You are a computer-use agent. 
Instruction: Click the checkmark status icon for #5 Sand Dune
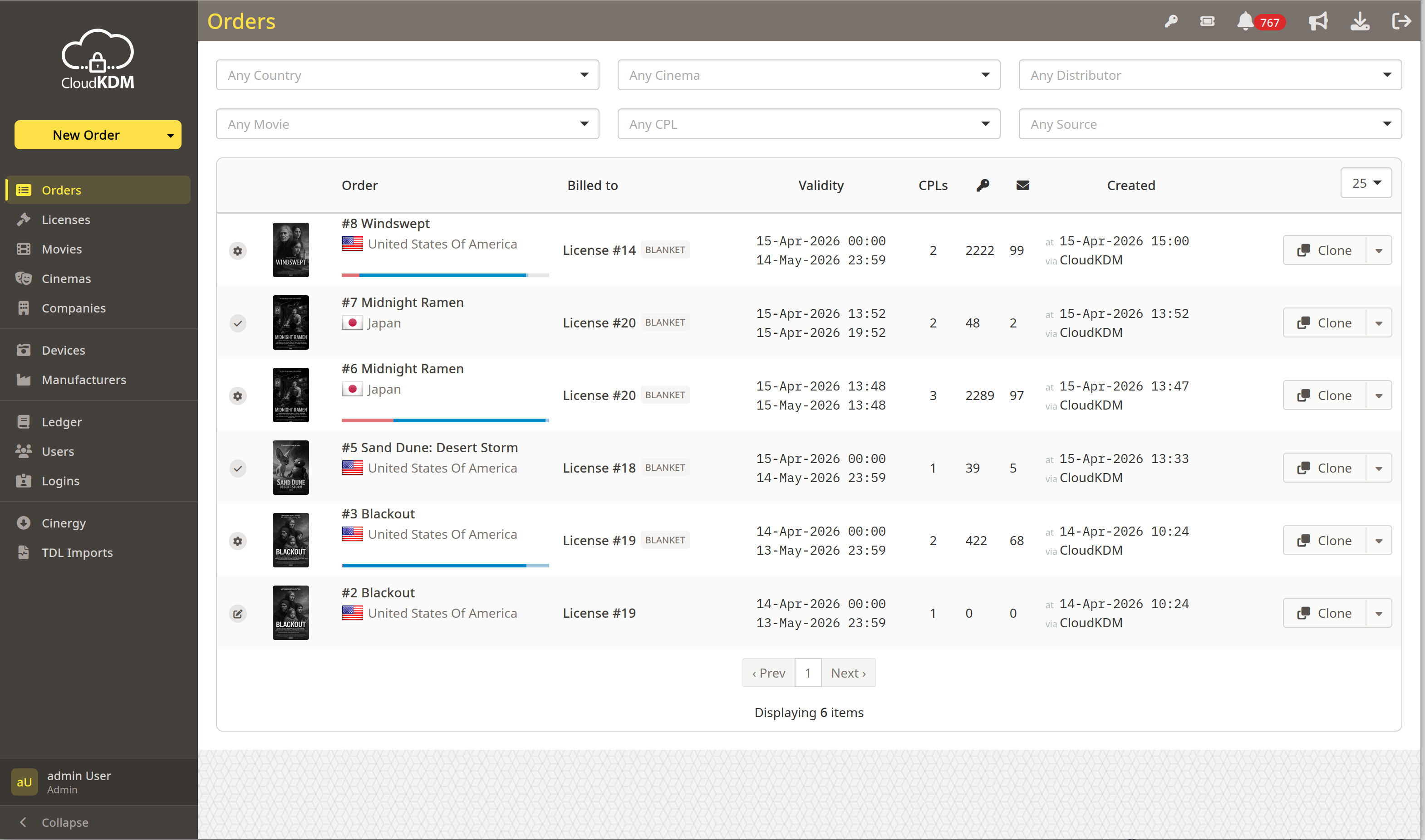click(x=238, y=468)
